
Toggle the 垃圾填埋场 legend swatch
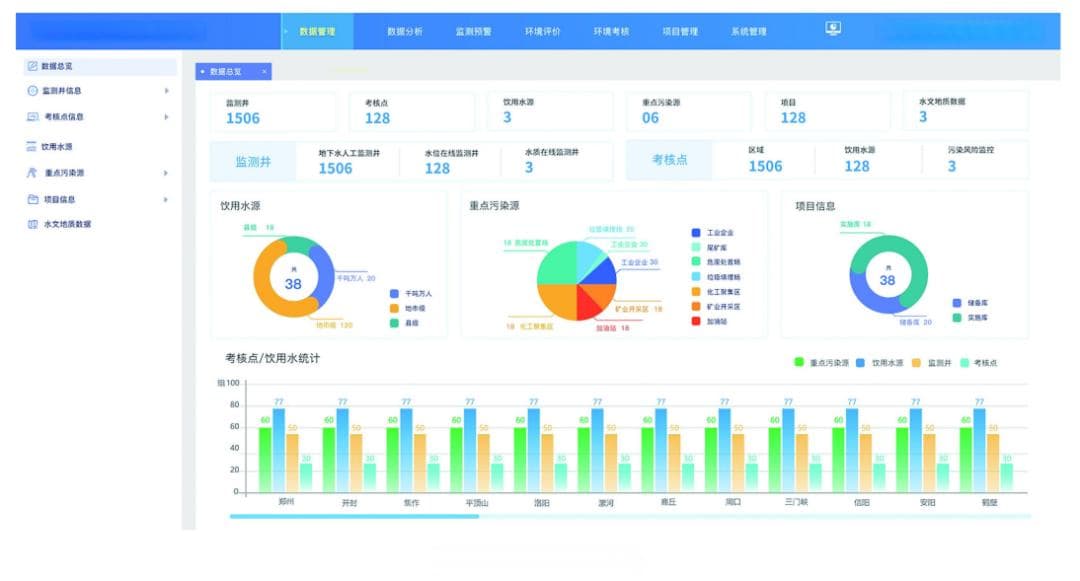tap(696, 277)
